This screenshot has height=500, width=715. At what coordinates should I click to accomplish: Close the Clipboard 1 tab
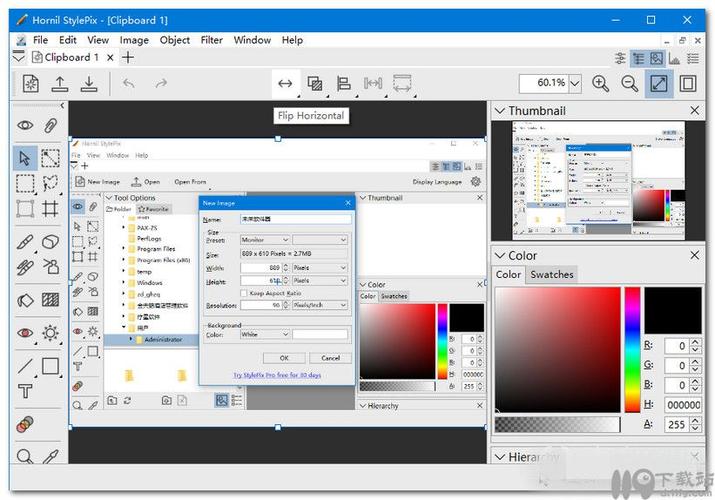(x=110, y=57)
